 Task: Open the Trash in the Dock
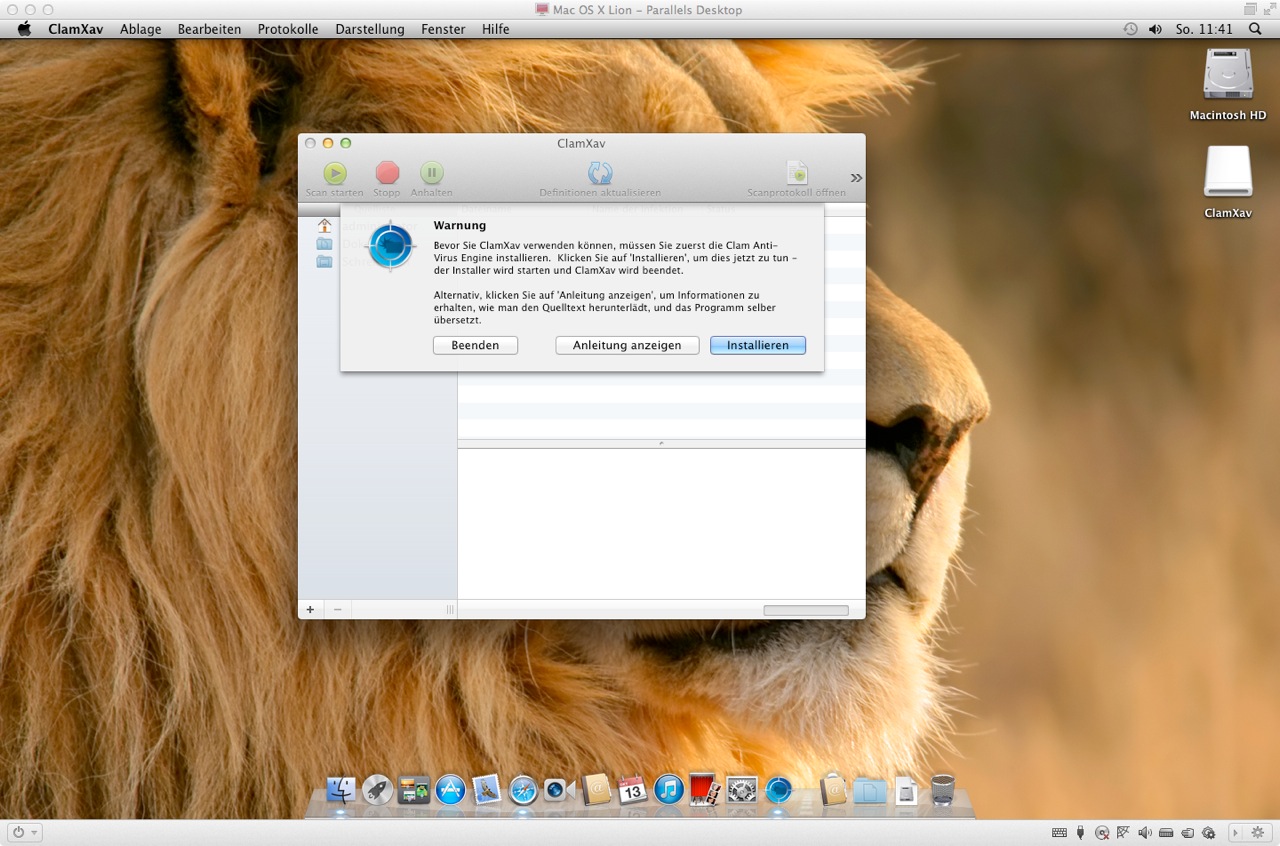coord(943,790)
